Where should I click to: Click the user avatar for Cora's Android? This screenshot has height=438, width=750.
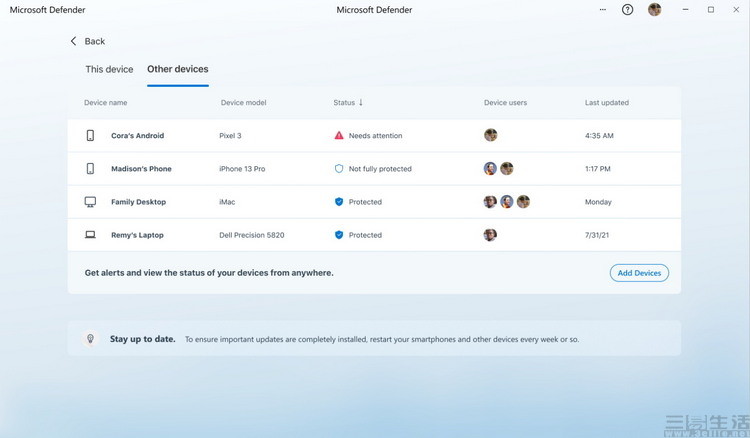click(490, 135)
